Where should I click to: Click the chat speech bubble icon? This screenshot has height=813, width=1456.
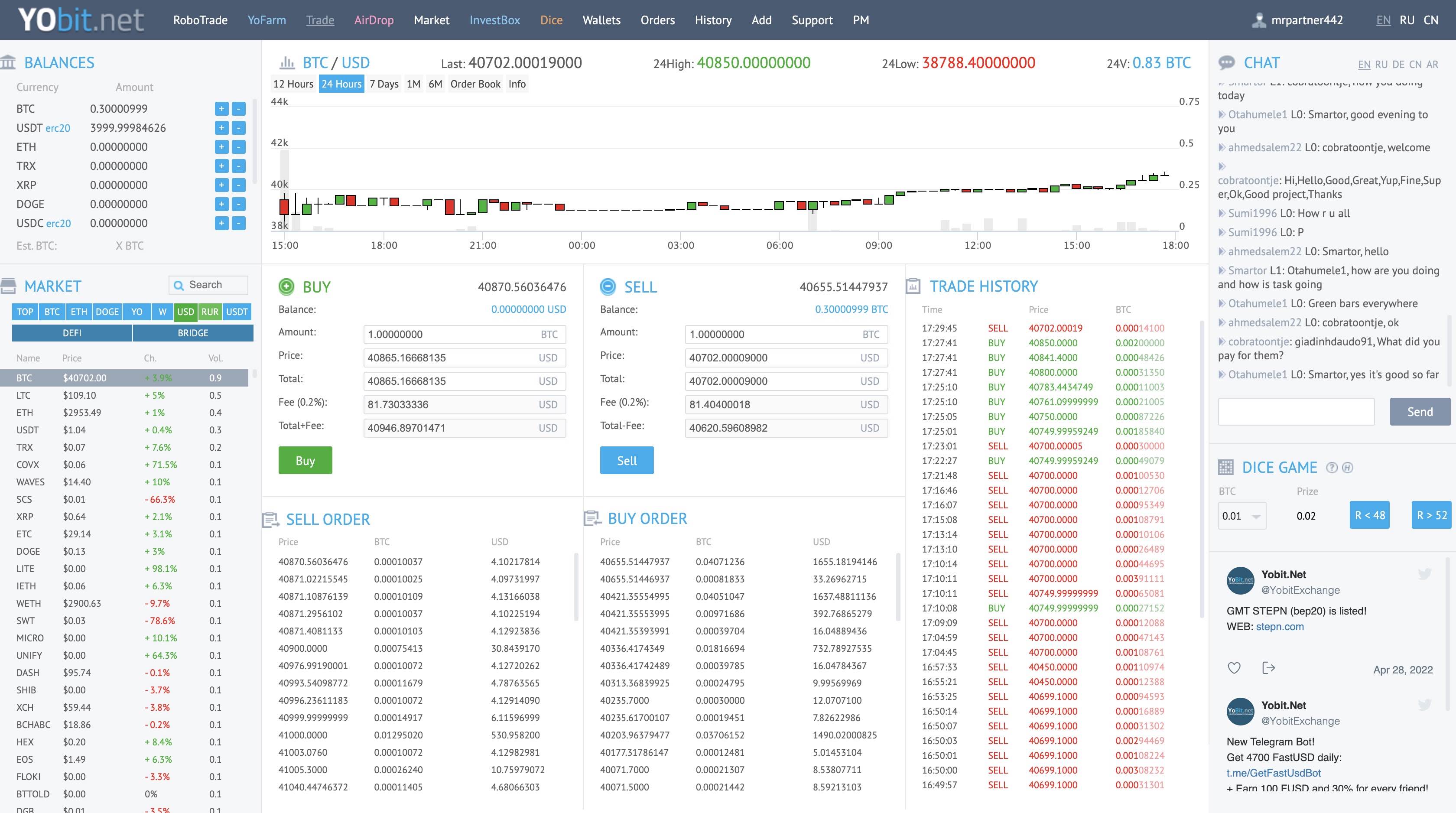coord(1226,62)
